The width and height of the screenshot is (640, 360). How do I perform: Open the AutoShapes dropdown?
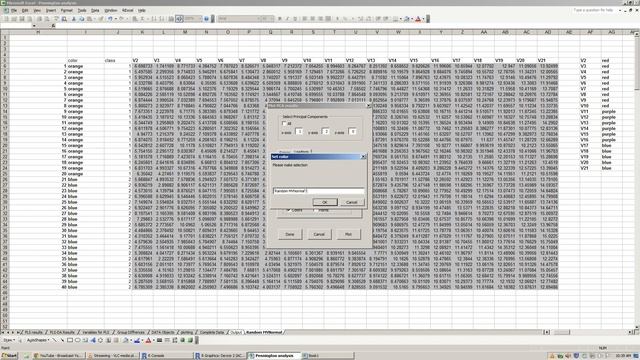coord(38,340)
